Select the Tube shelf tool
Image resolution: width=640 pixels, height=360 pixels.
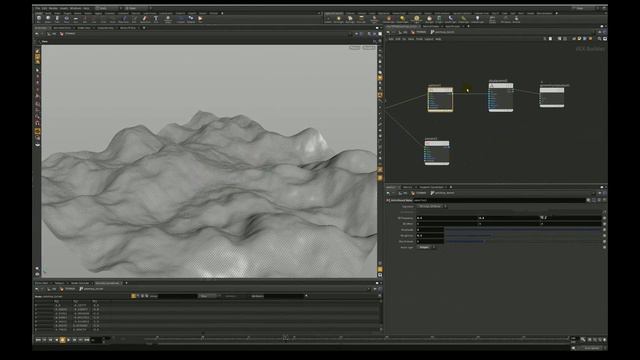point(57,19)
